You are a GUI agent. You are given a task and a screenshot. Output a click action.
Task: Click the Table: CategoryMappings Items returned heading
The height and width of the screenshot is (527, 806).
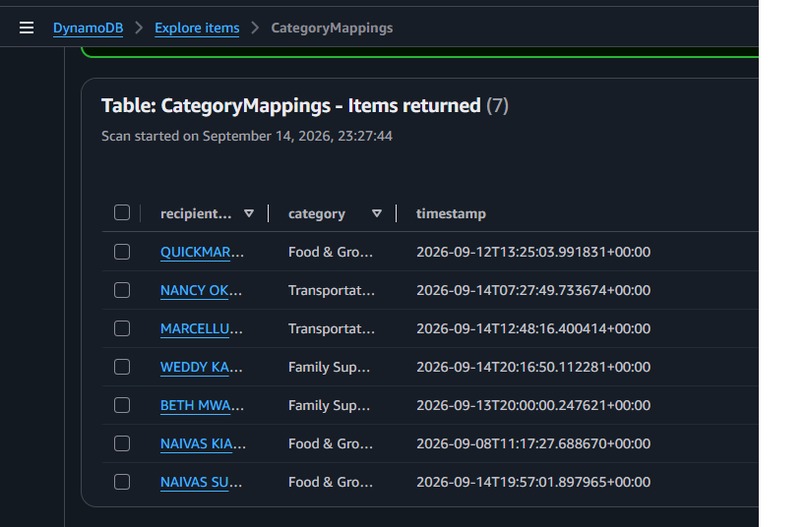point(305,105)
